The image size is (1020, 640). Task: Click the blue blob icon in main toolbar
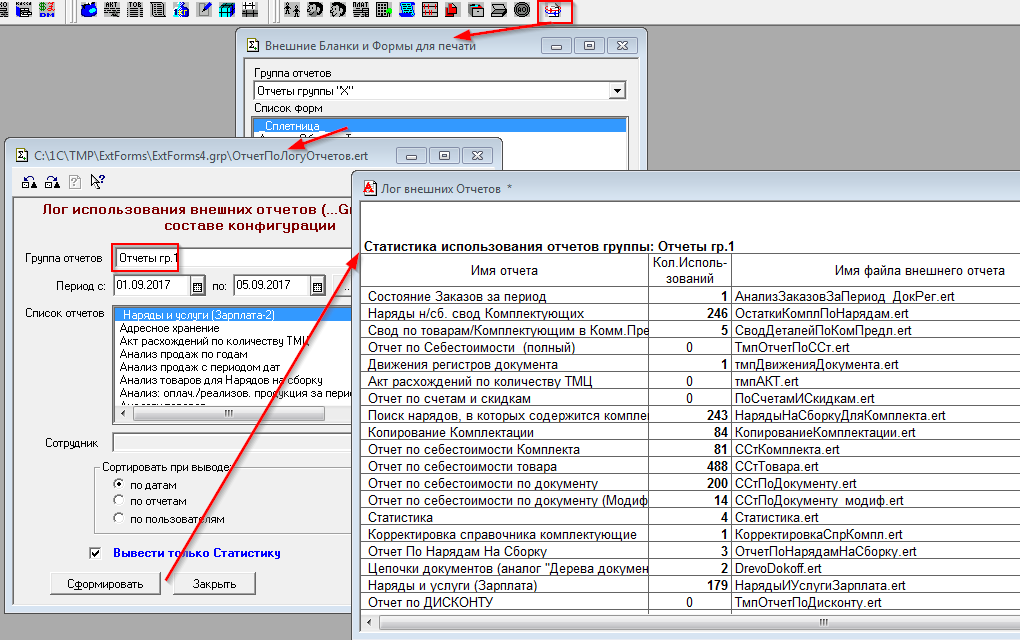coord(89,10)
